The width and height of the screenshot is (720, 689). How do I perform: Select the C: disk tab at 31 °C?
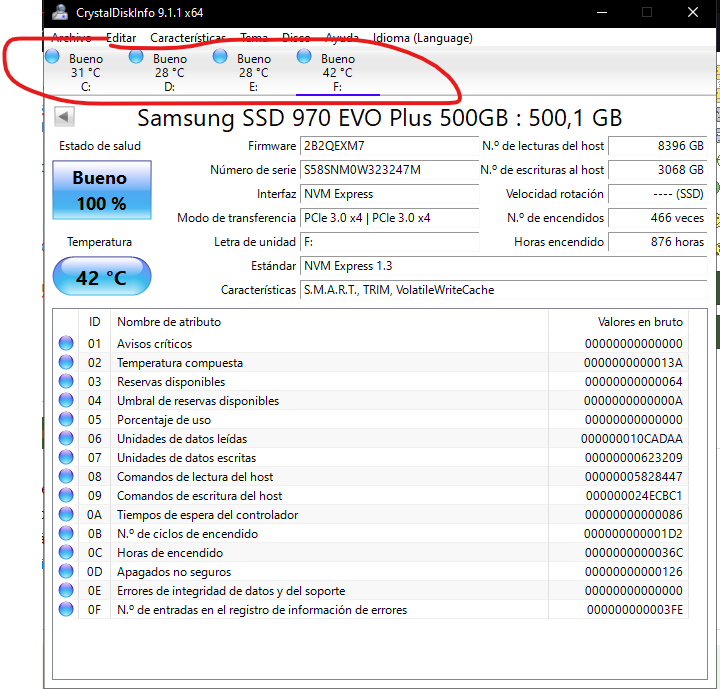click(86, 72)
